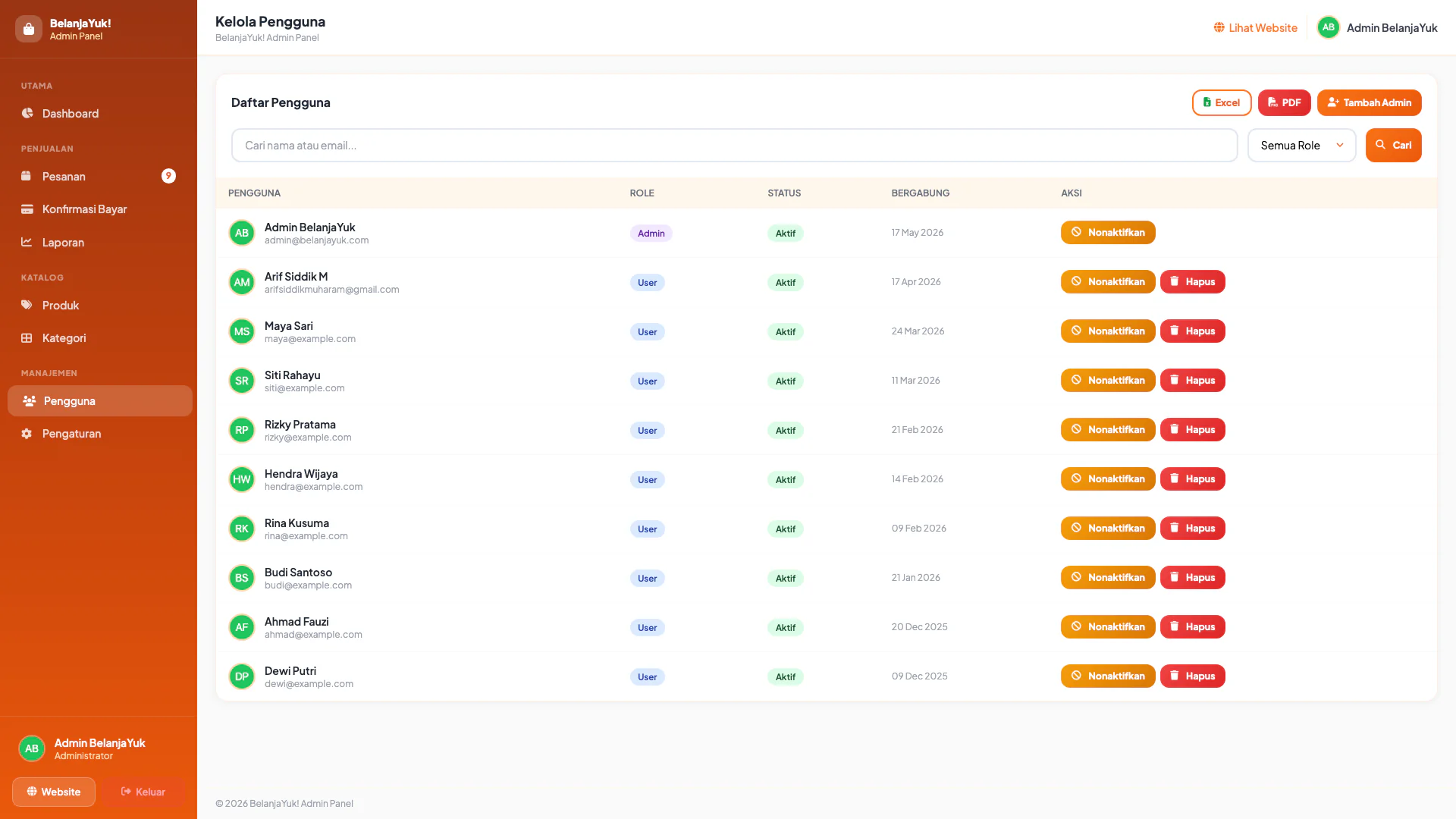Image resolution: width=1456 pixels, height=819 pixels.
Task: Focus the Cari nama atau email field
Action: [x=734, y=145]
